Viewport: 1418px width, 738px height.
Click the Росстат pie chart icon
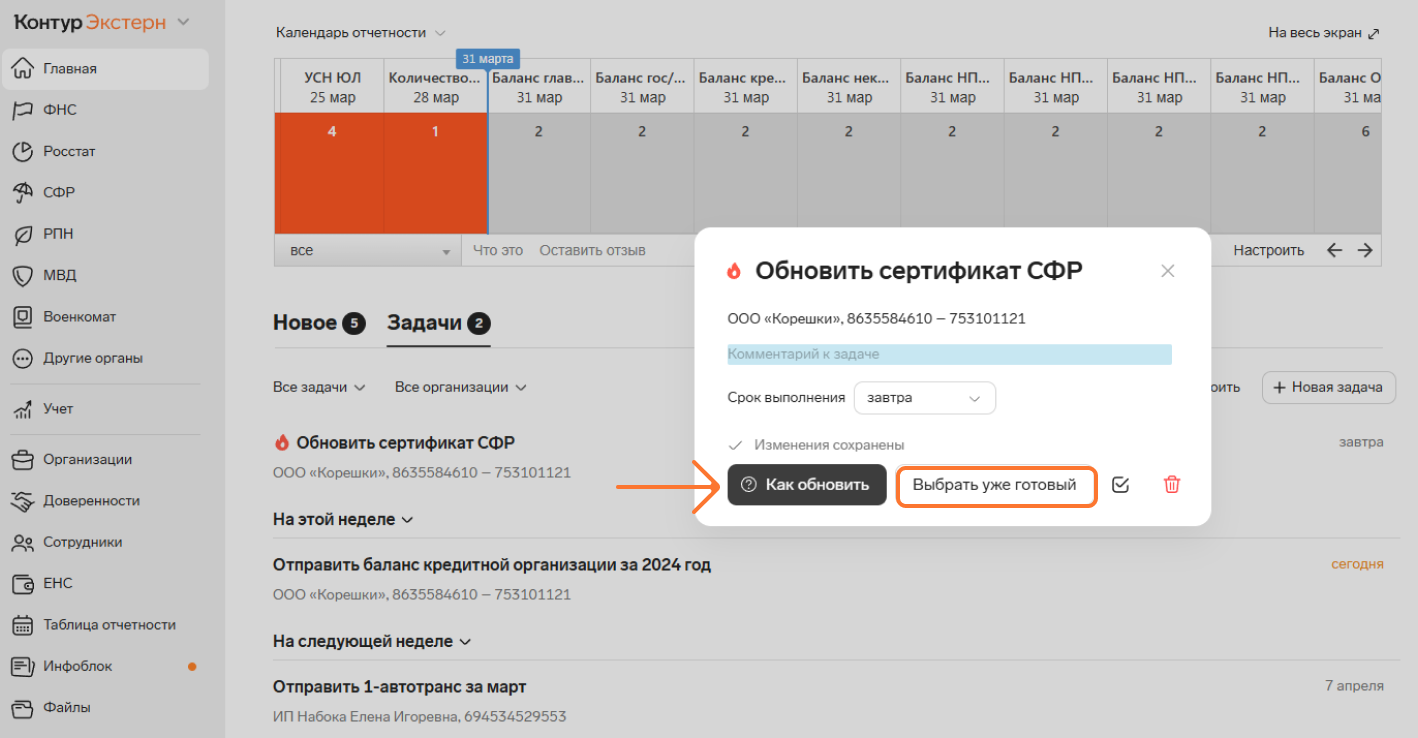(x=23, y=151)
